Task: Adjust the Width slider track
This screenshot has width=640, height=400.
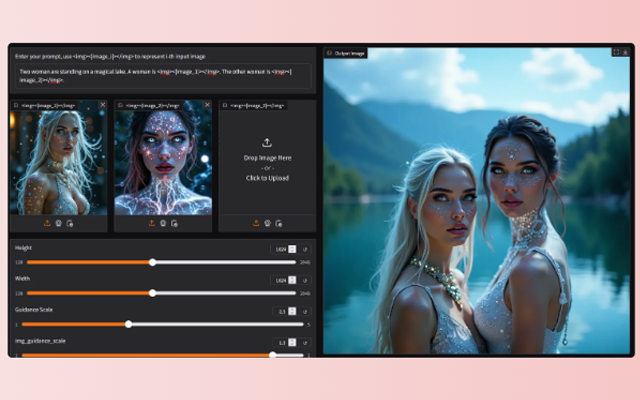Action: (161, 293)
